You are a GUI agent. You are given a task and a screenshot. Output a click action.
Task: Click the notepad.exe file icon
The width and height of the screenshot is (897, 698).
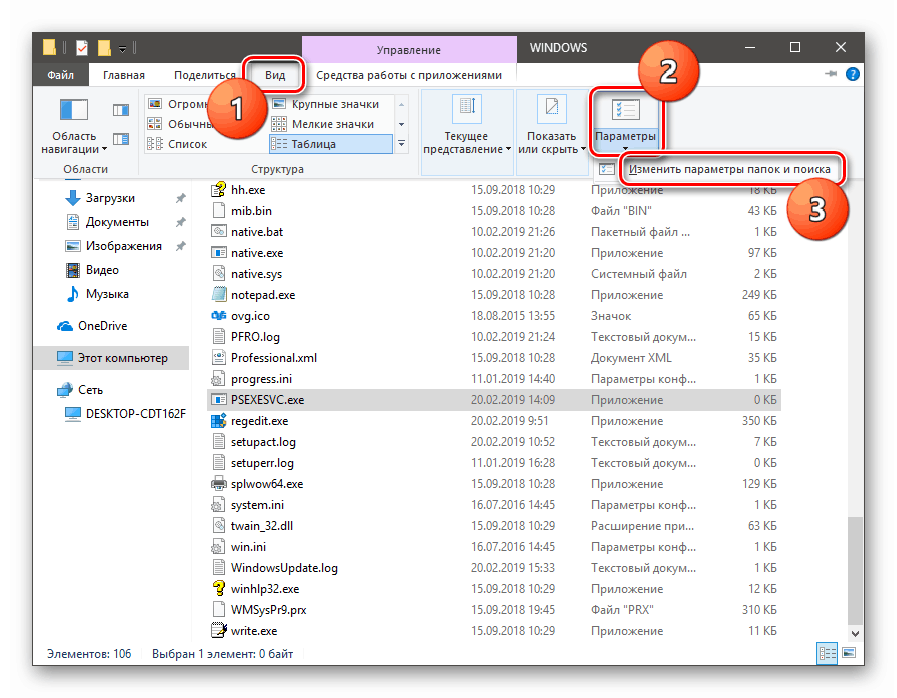coord(219,295)
